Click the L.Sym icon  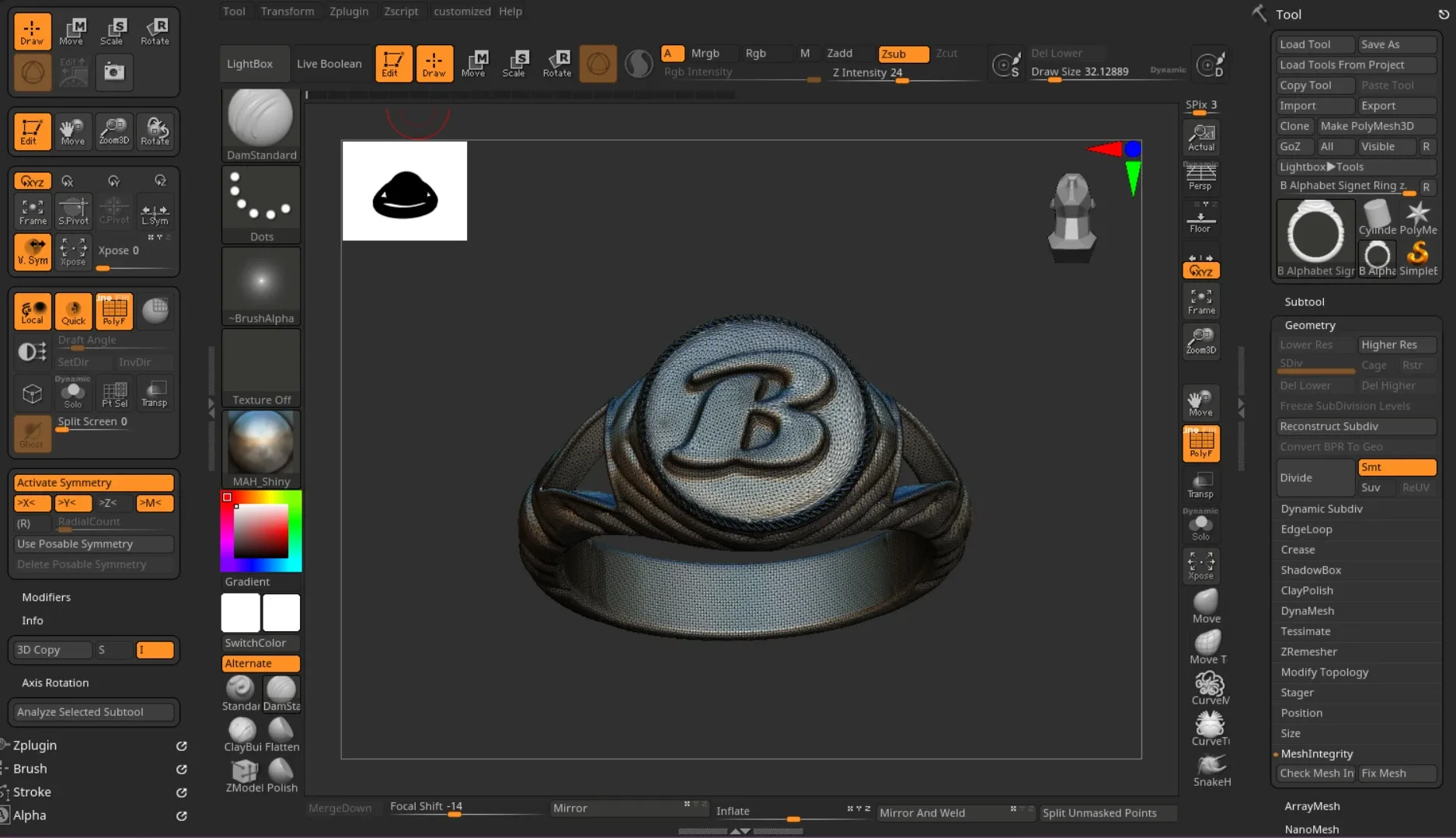[x=155, y=211]
